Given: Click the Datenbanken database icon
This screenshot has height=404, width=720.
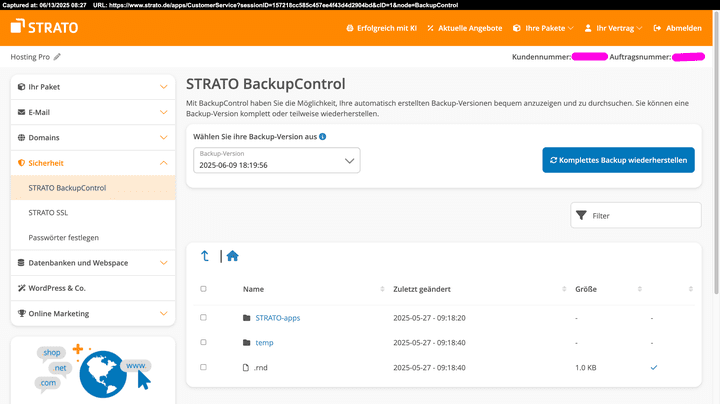Looking at the screenshot, I should pyautogui.click(x=21, y=263).
